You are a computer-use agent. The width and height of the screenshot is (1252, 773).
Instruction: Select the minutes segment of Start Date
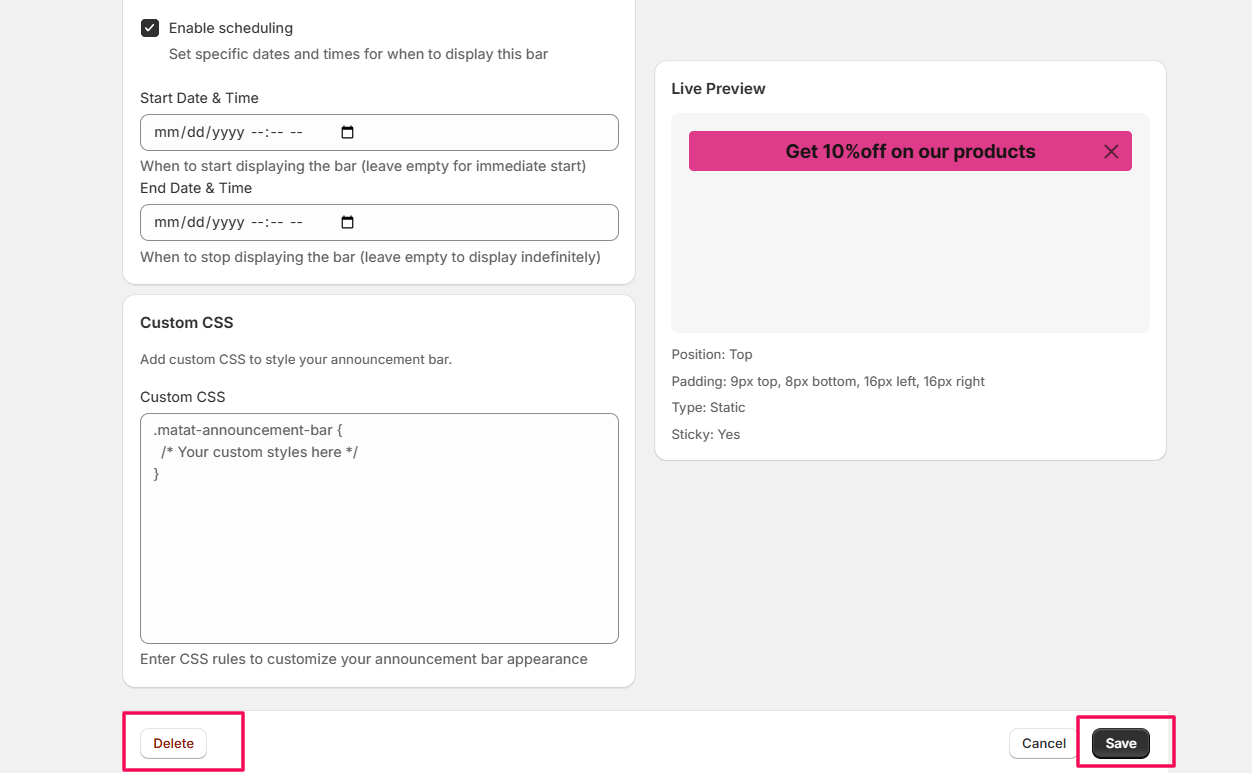click(x=277, y=132)
